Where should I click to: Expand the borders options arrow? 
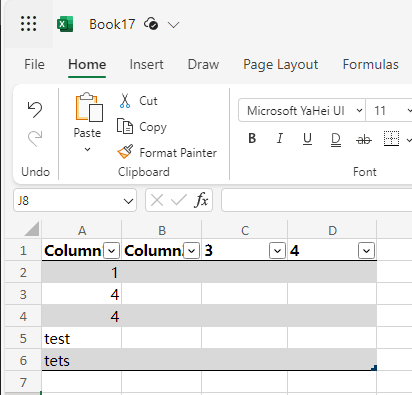409,140
